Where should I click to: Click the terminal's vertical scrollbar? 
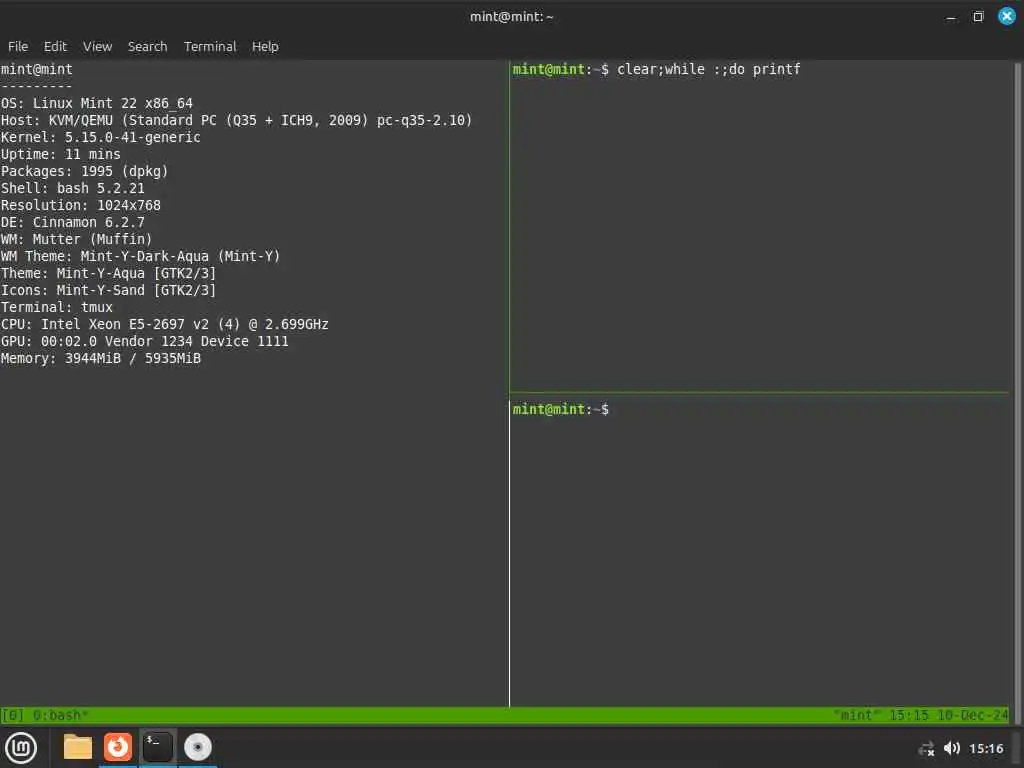1017,392
